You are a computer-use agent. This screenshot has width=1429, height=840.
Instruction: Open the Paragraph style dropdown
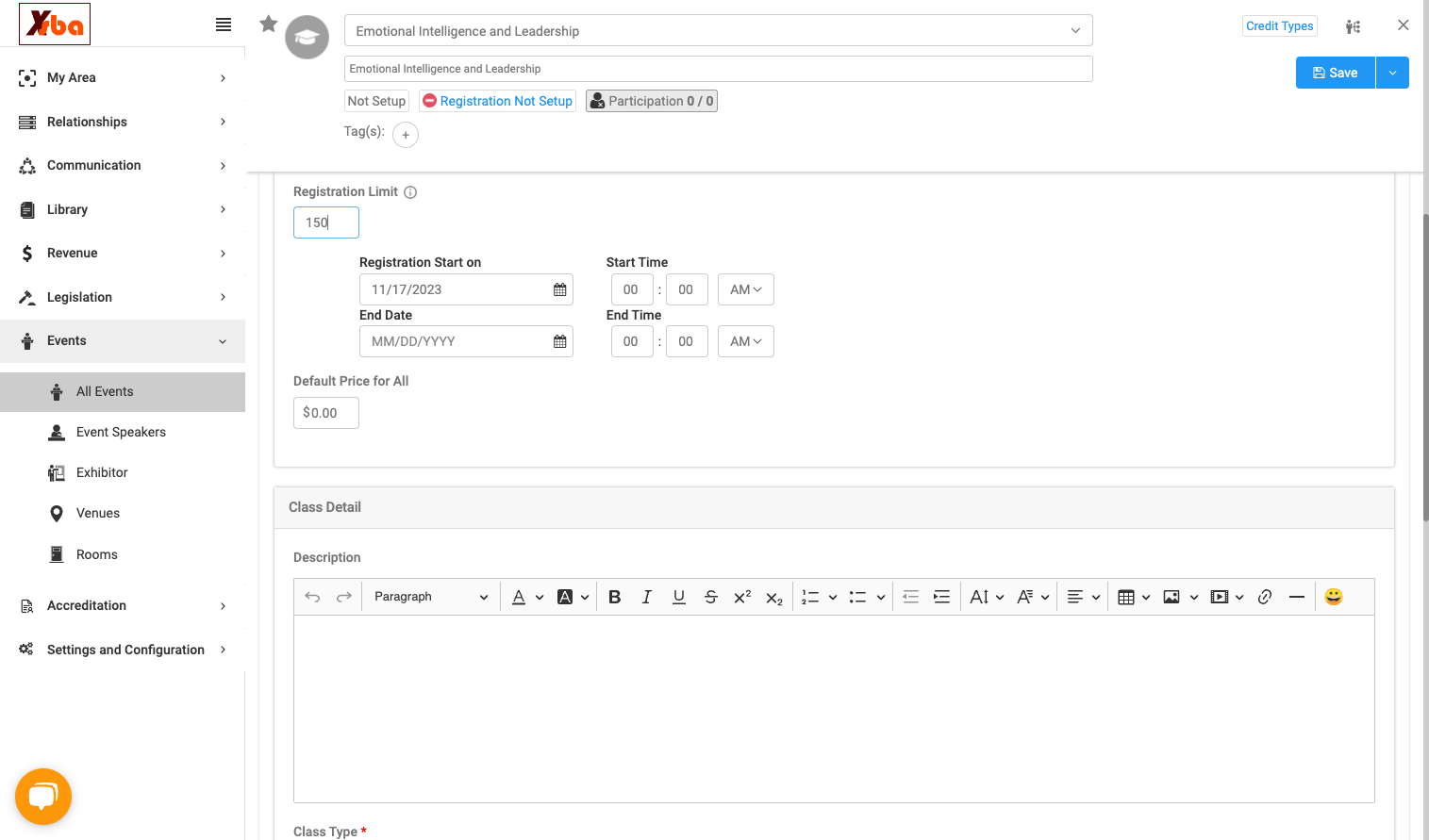click(430, 597)
